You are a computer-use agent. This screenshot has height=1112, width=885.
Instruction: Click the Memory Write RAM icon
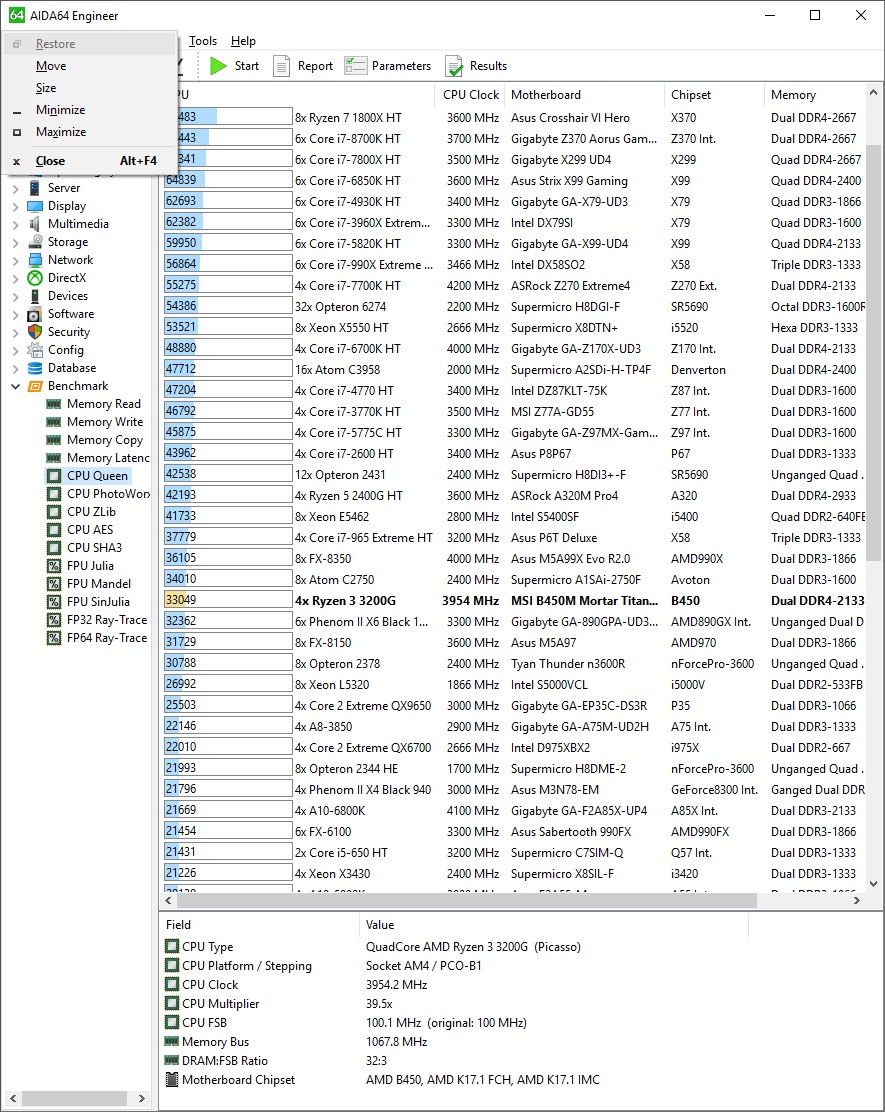coord(53,422)
